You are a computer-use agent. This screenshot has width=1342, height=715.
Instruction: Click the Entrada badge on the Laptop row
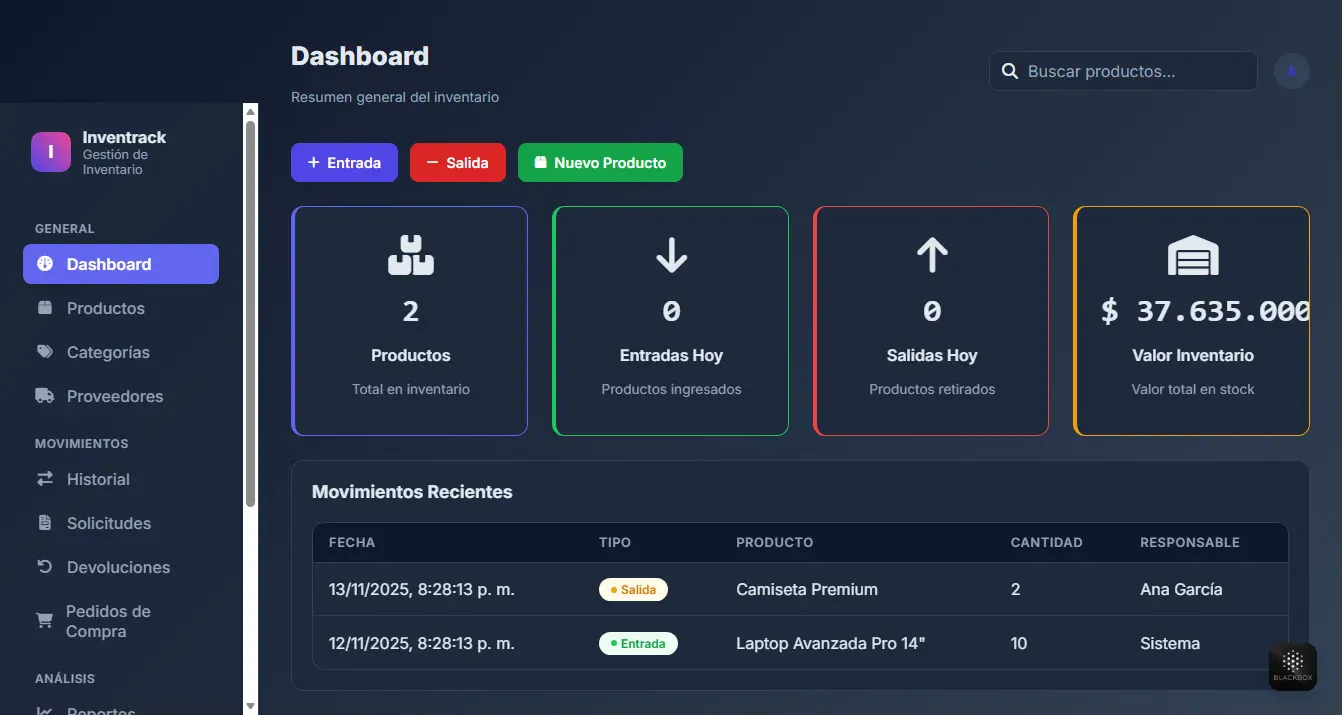[638, 643]
